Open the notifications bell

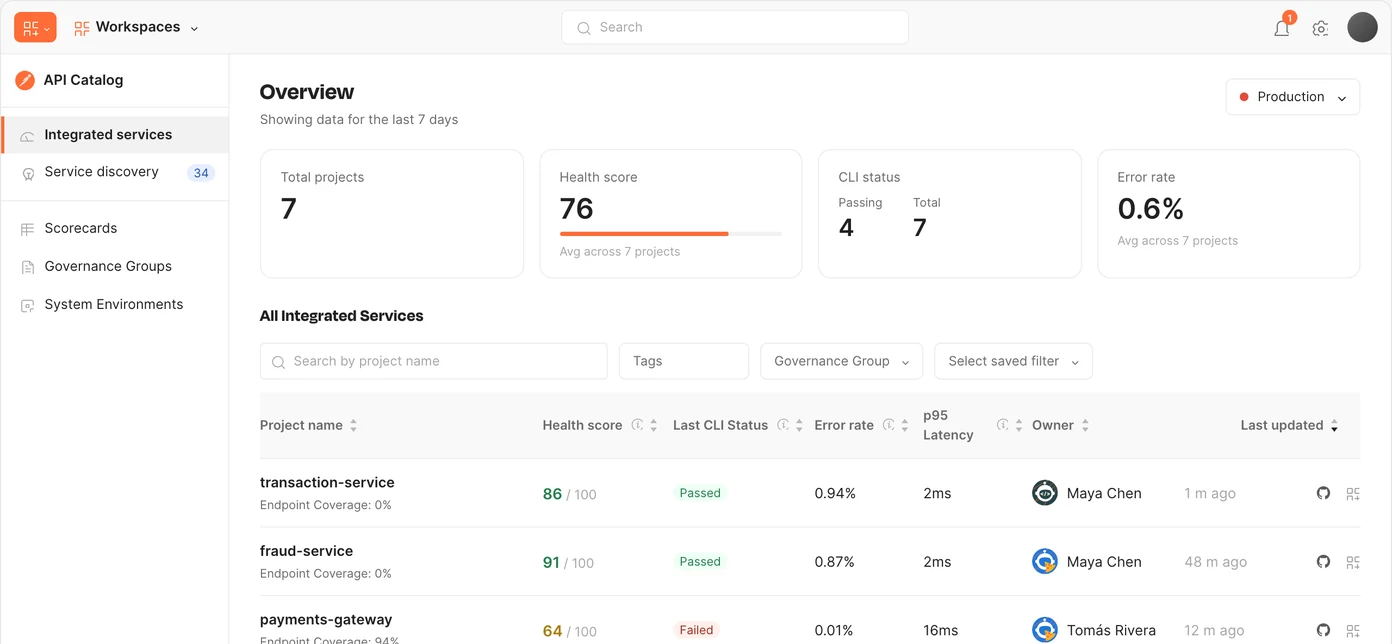pyautogui.click(x=1282, y=28)
